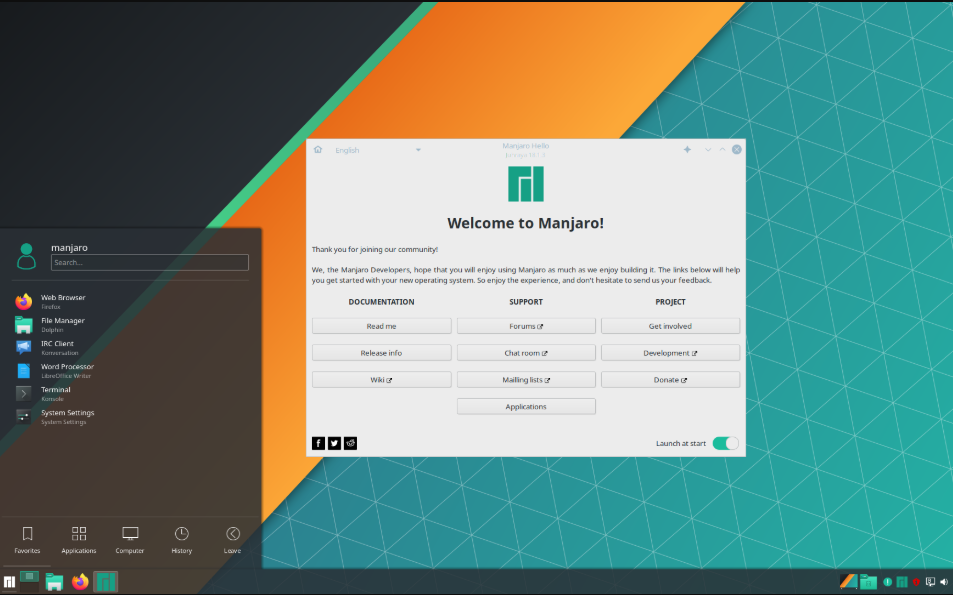Viewport: 953px width, 595px height.
Task: Click the red shield update tray icon
Action: click(917, 582)
